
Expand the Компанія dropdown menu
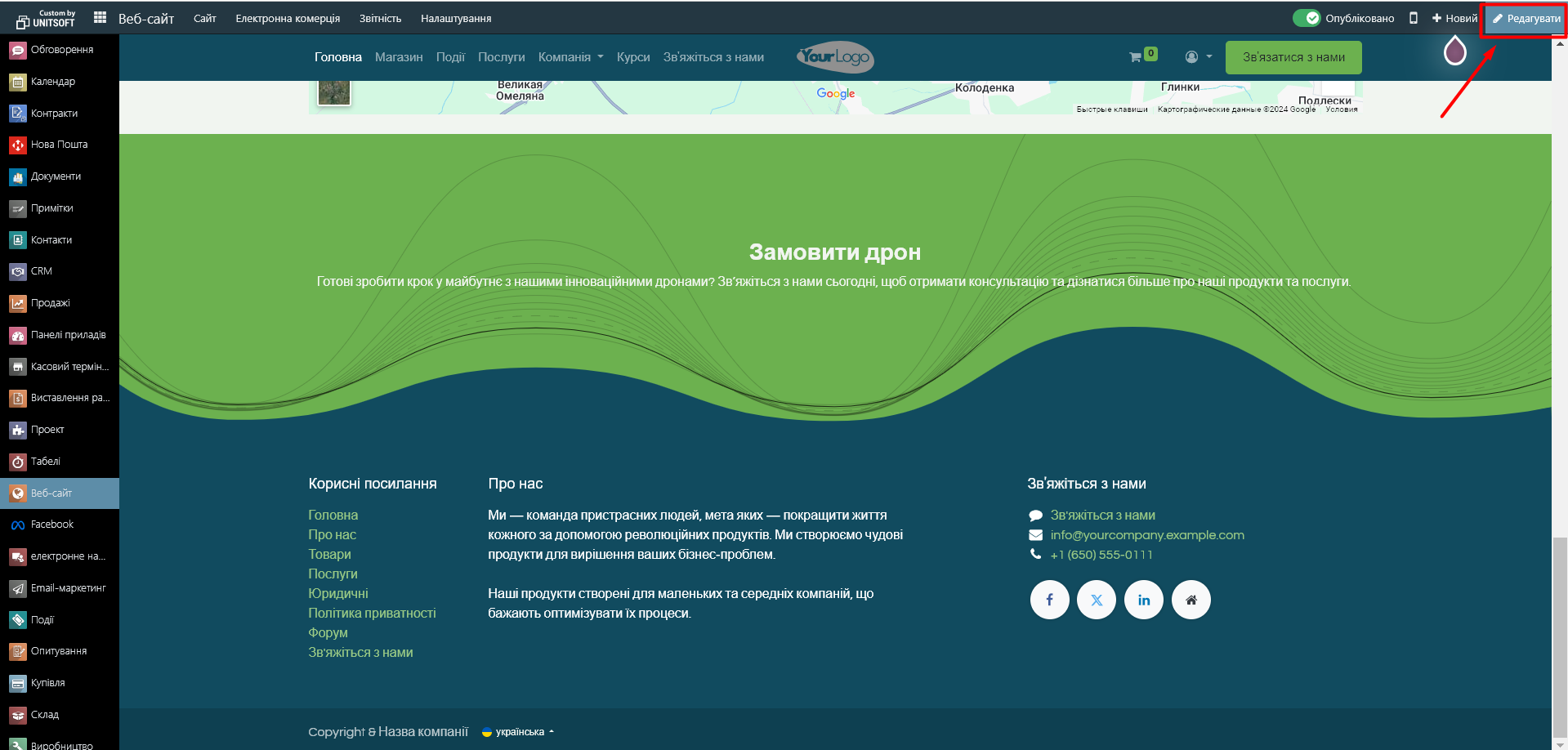[570, 57]
